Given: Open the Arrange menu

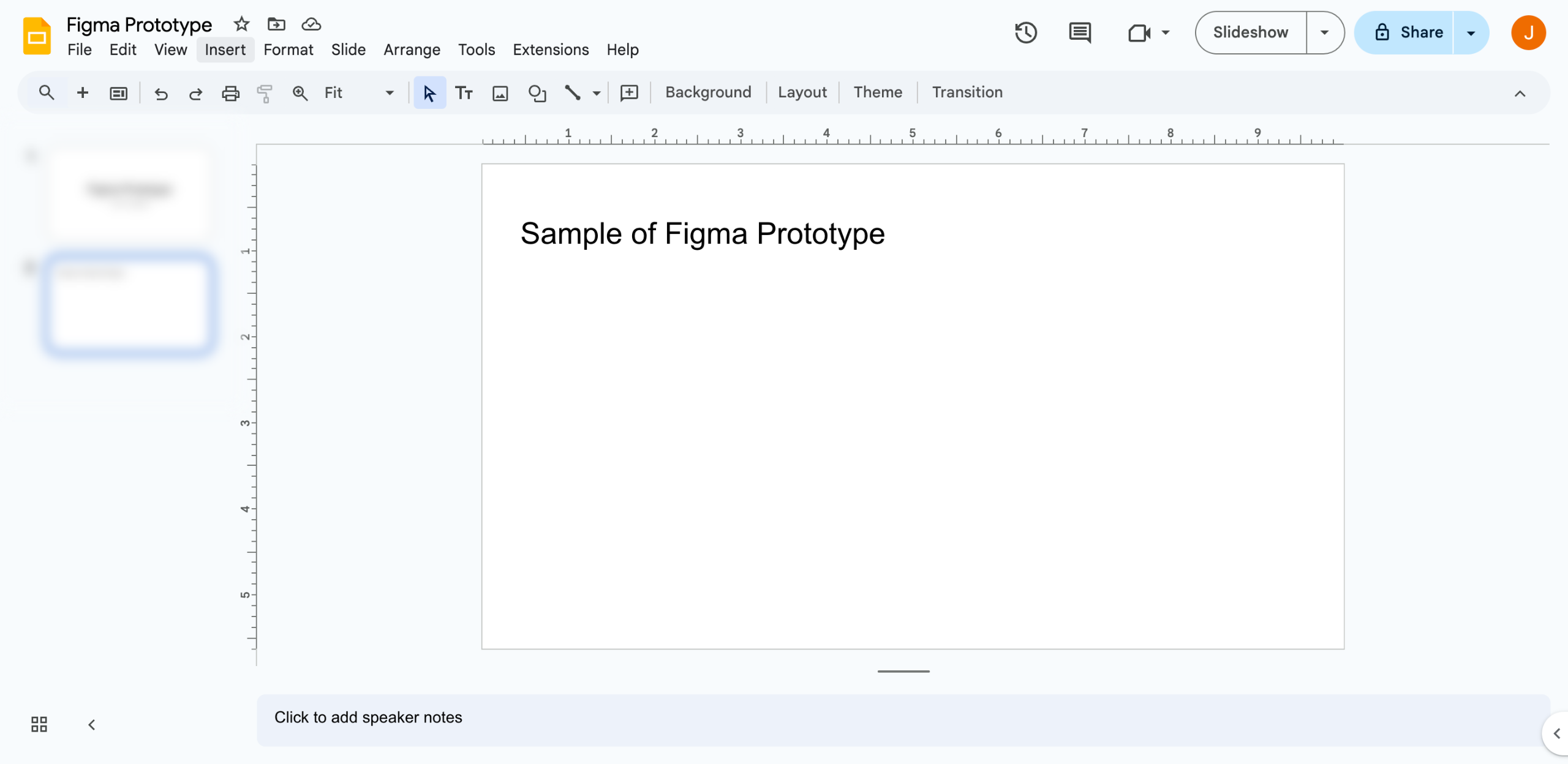Looking at the screenshot, I should [x=412, y=50].
